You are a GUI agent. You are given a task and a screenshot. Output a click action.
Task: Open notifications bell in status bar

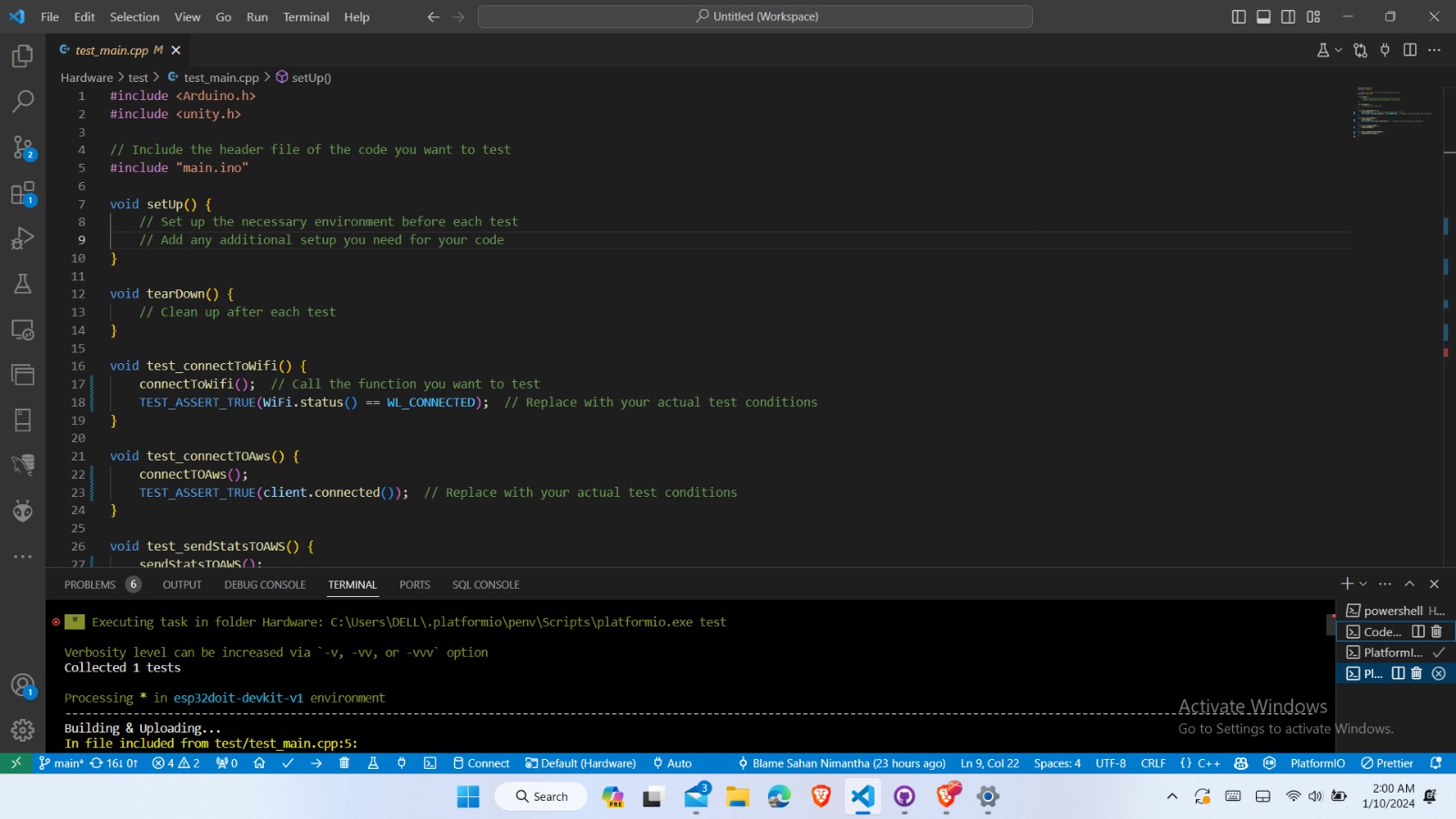(x=1436, y=763)
